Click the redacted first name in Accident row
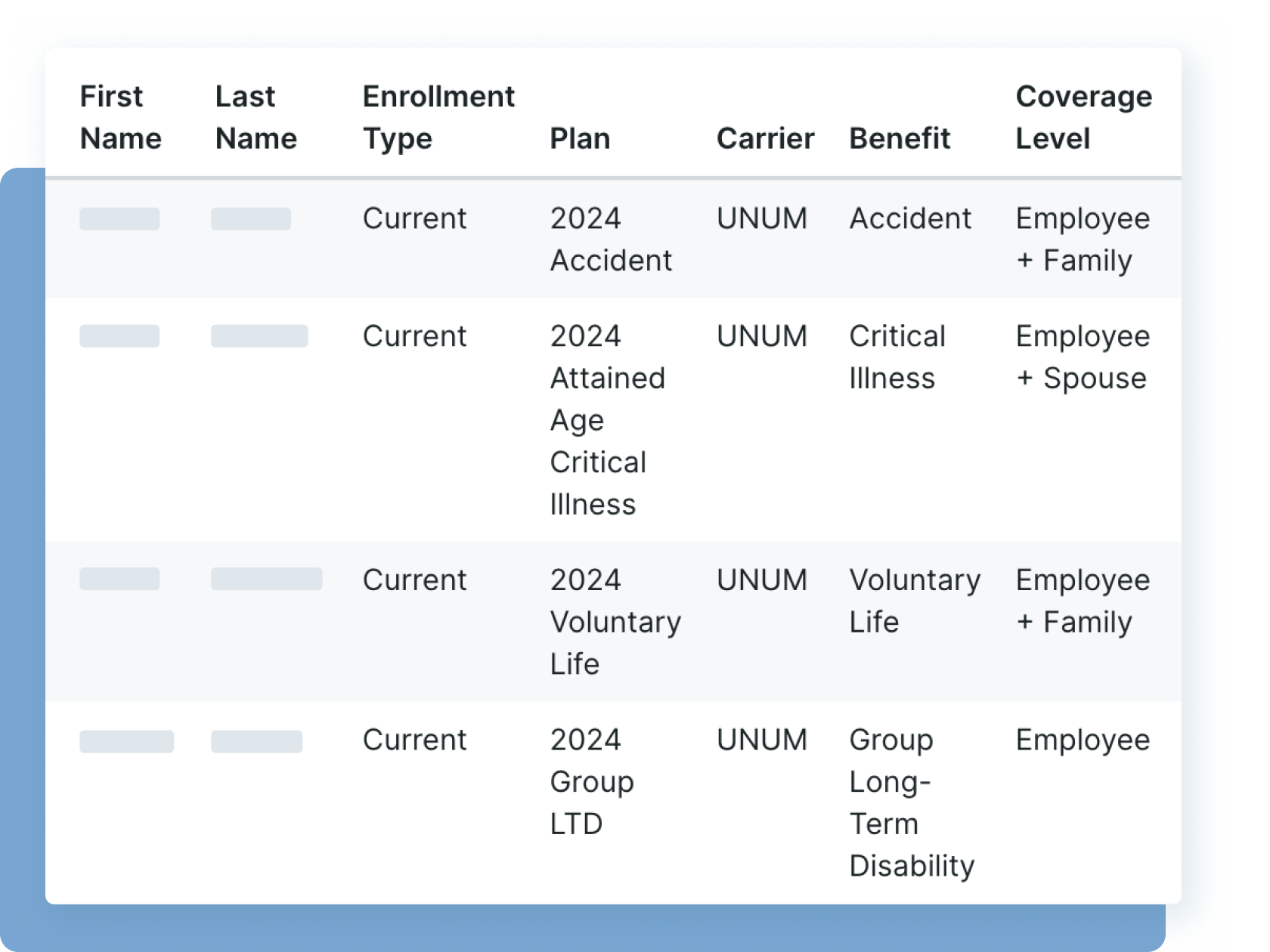Image resolution: width=1270 pixels, height=952 pixels. click(x=119, y=219)
